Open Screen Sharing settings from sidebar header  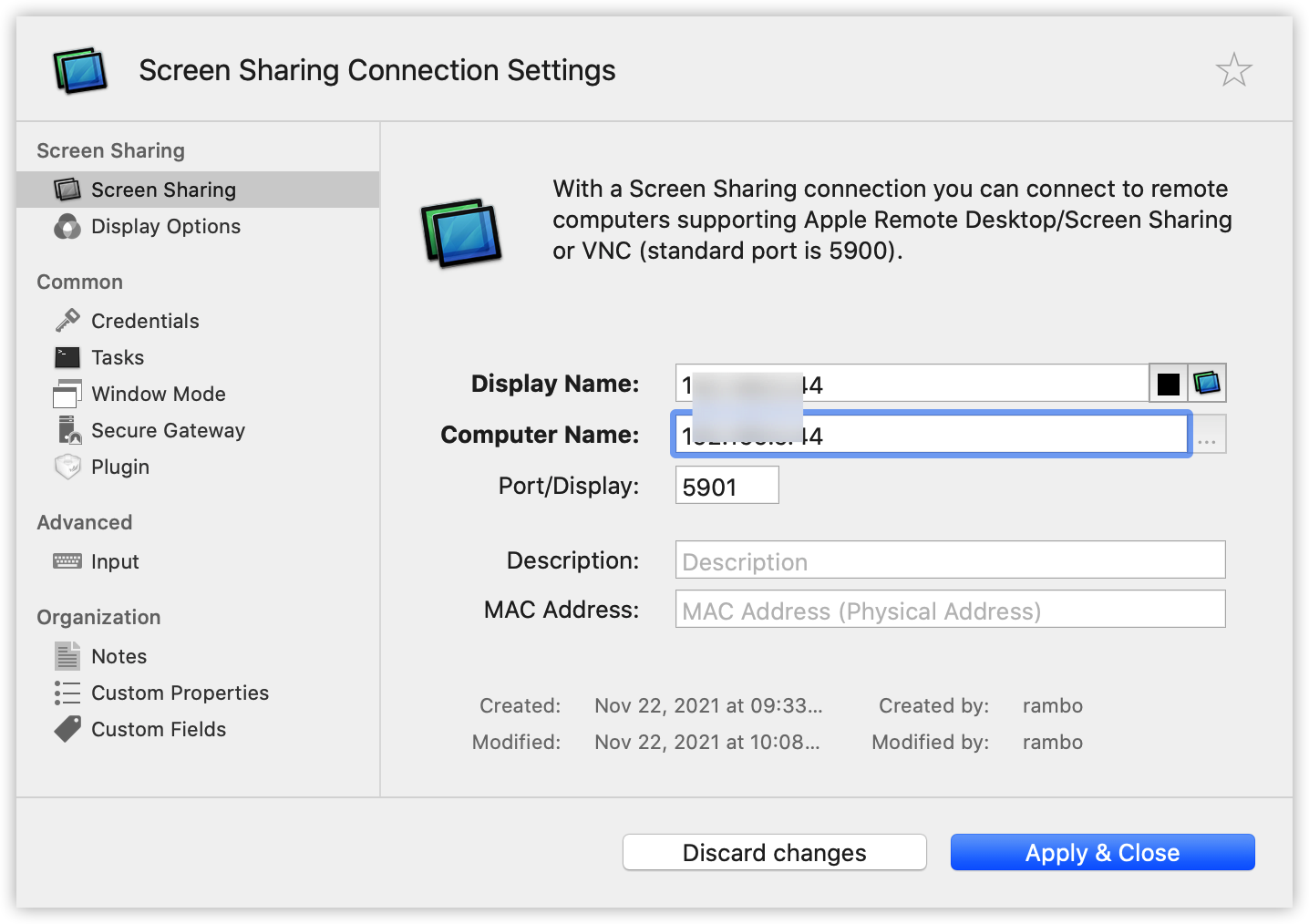pyautogui.click(x=109, y=149)
